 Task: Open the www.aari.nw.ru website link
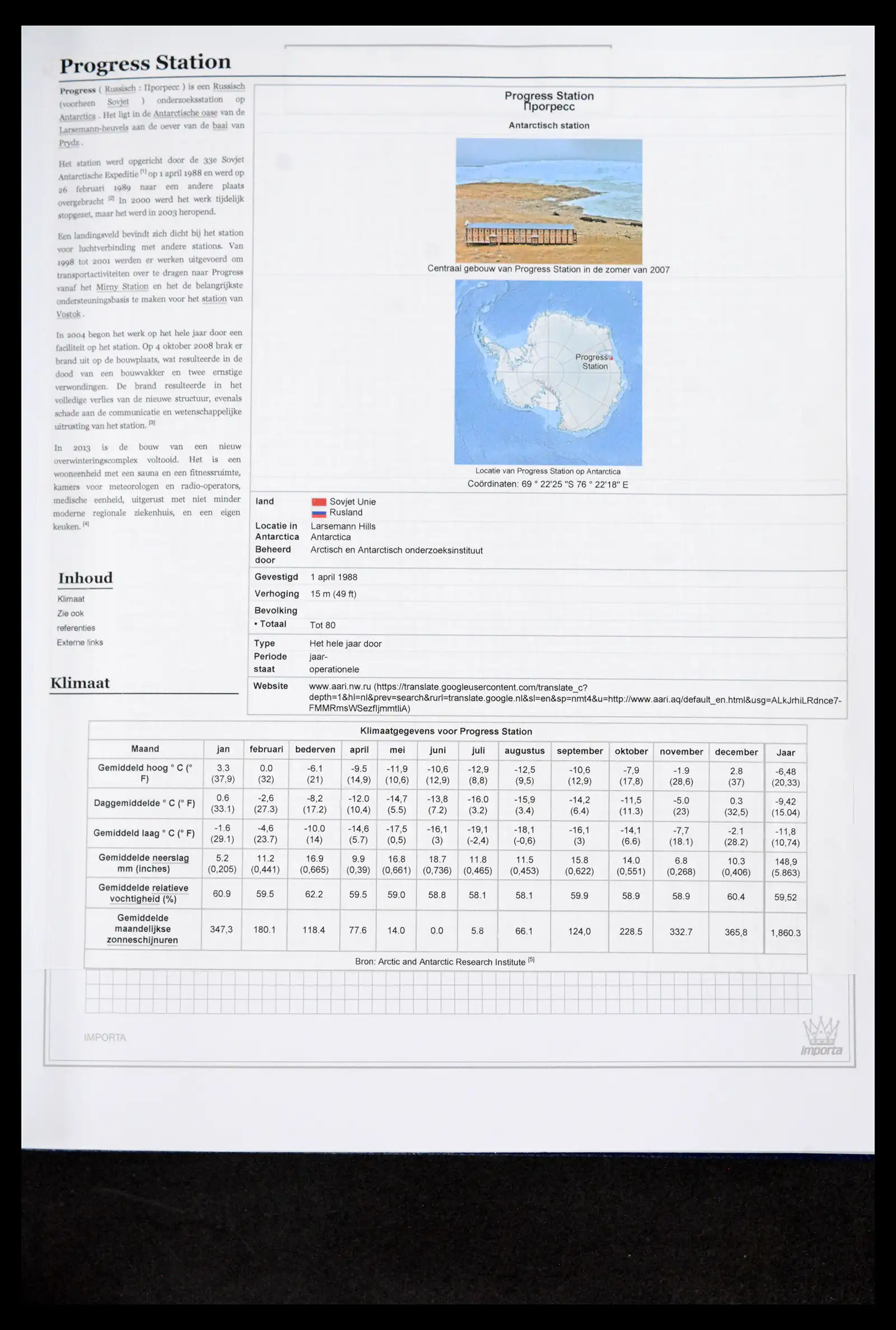click(x=340, y=687)
